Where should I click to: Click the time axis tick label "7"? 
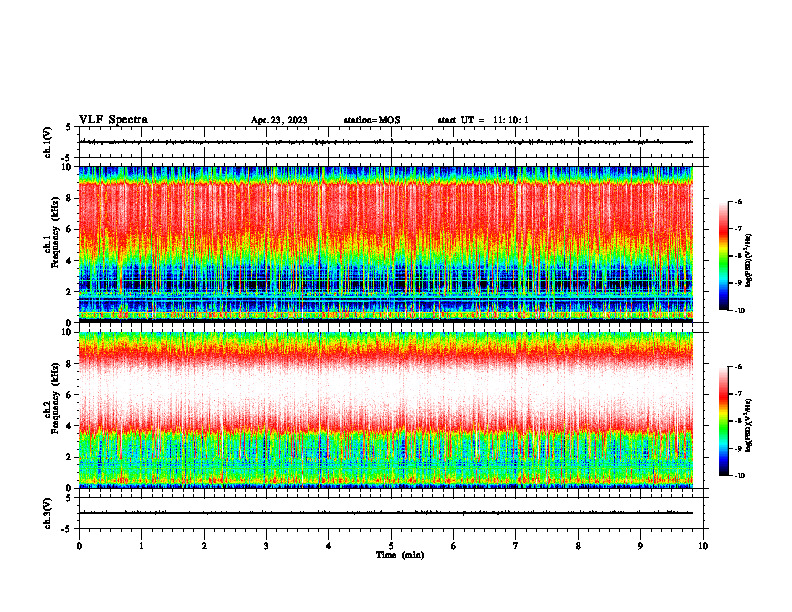coord(516,546)
